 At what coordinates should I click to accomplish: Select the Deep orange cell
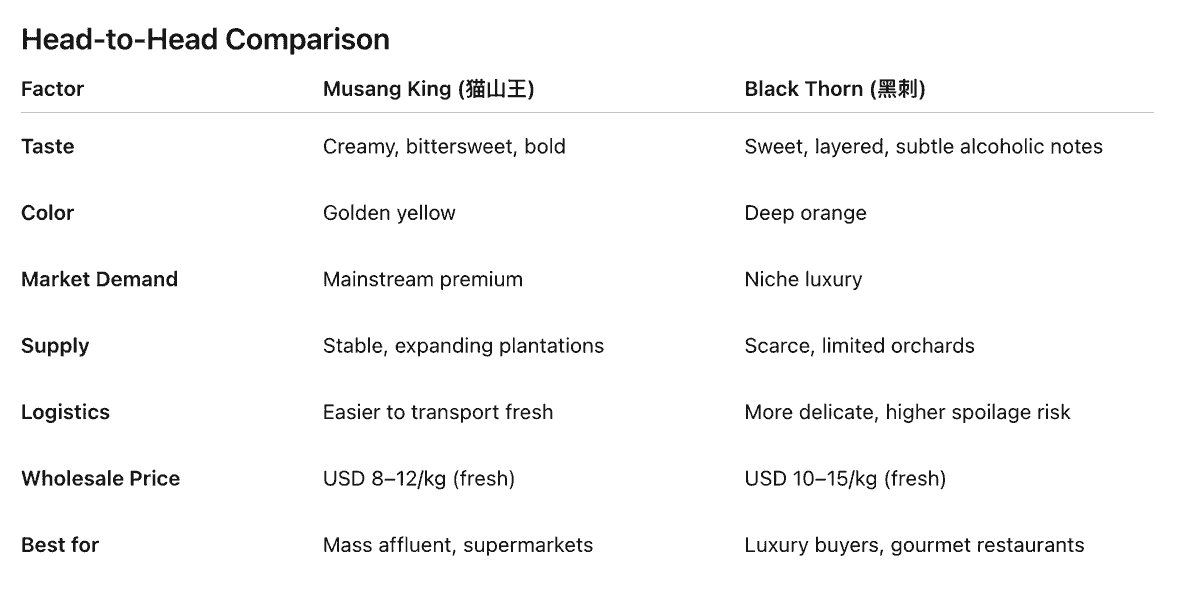805,213
